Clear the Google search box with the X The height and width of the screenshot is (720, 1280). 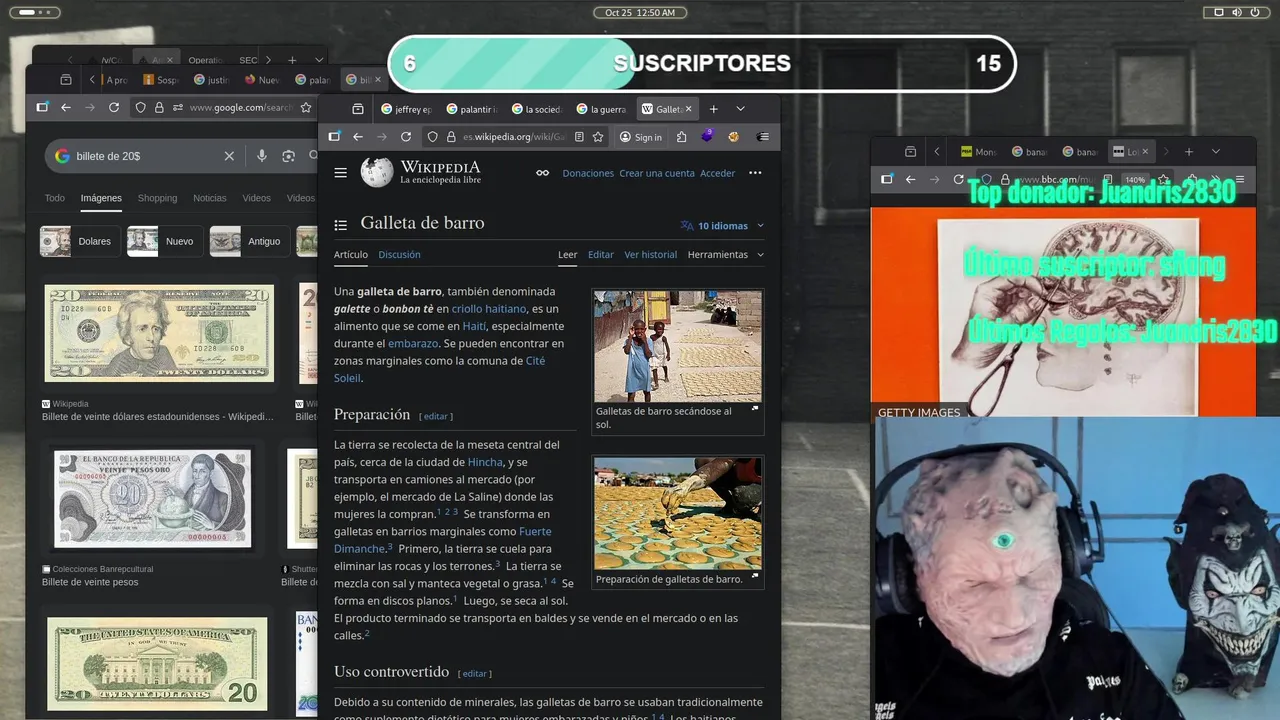click(x=229, y=156)
